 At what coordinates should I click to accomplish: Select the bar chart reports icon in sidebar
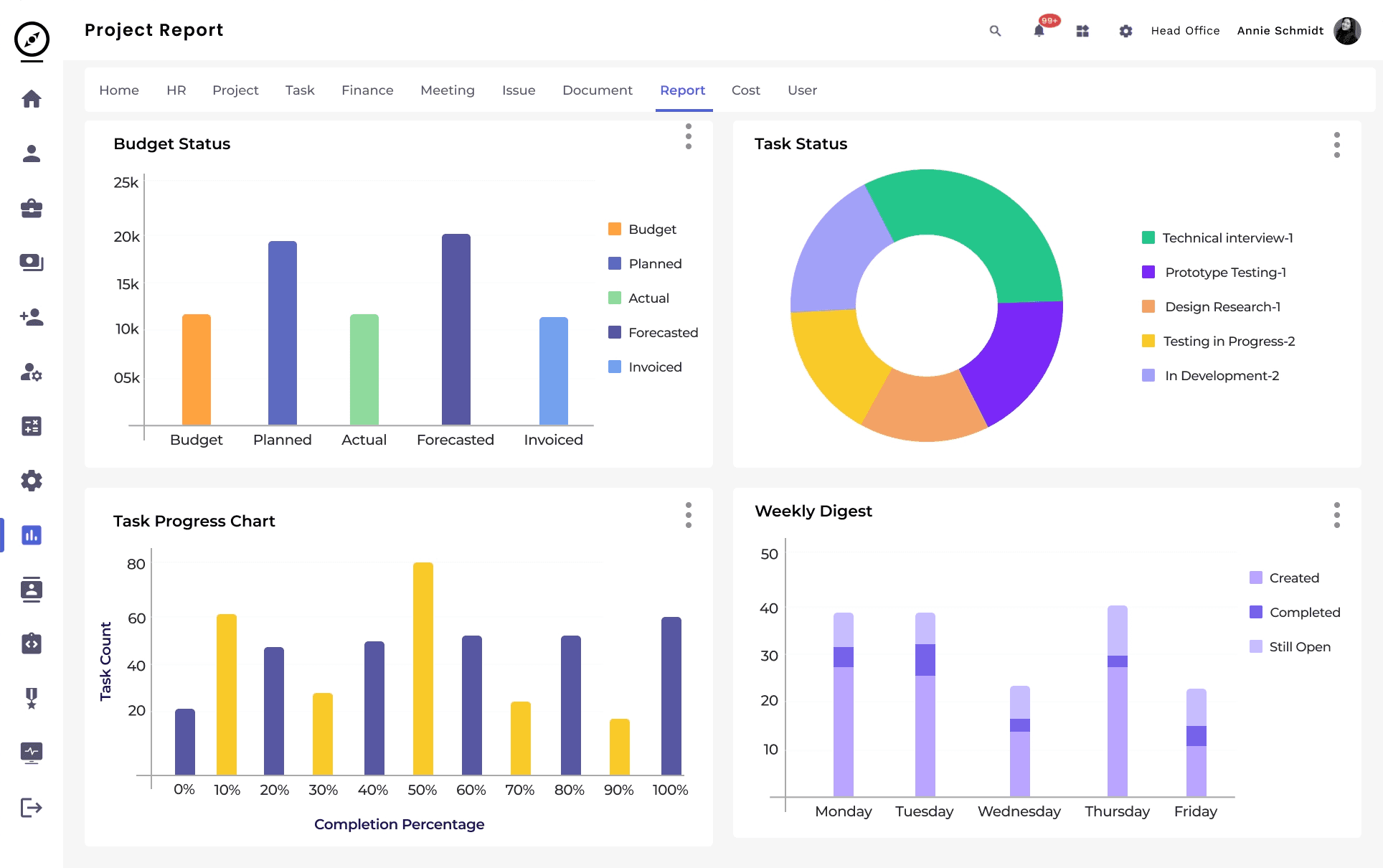click(x=32, y=535)
